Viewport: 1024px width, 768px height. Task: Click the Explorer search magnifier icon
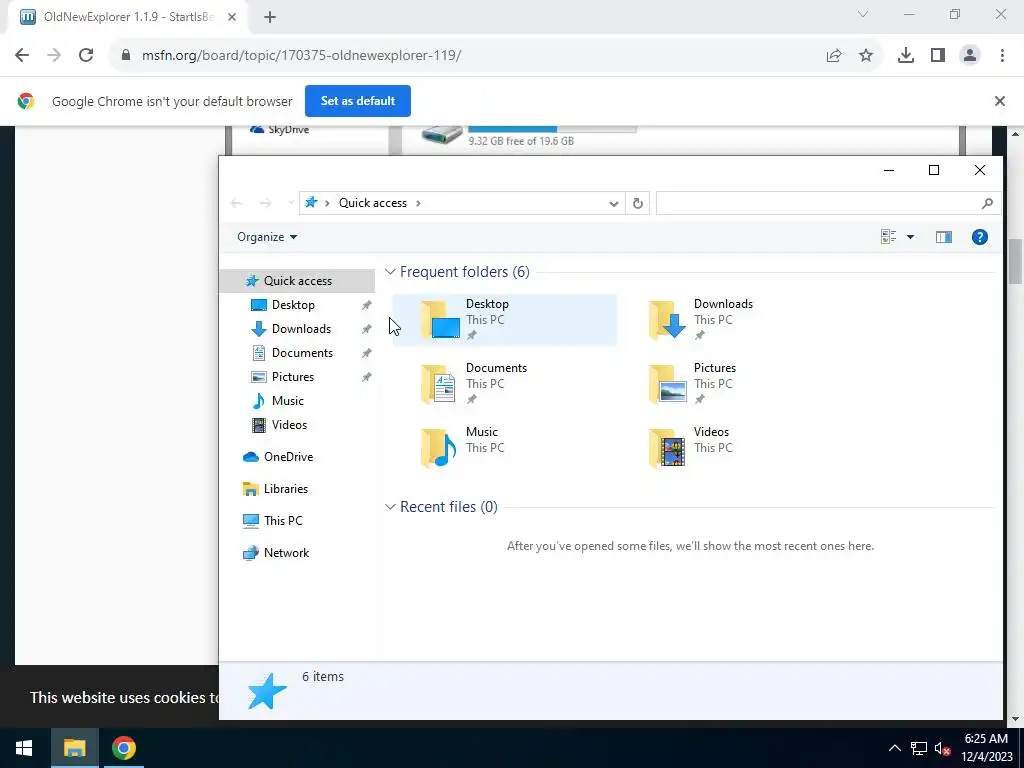[987, 204]
